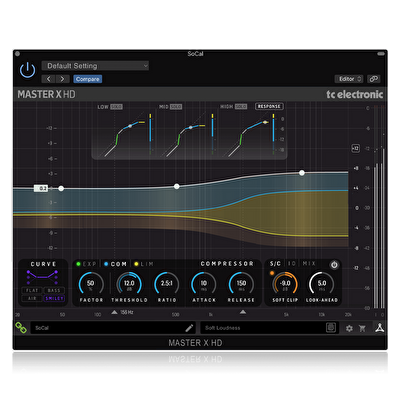Click the pencil edit icon
Image resolution: width=400 pixels, height=400 pixels.
189,328
